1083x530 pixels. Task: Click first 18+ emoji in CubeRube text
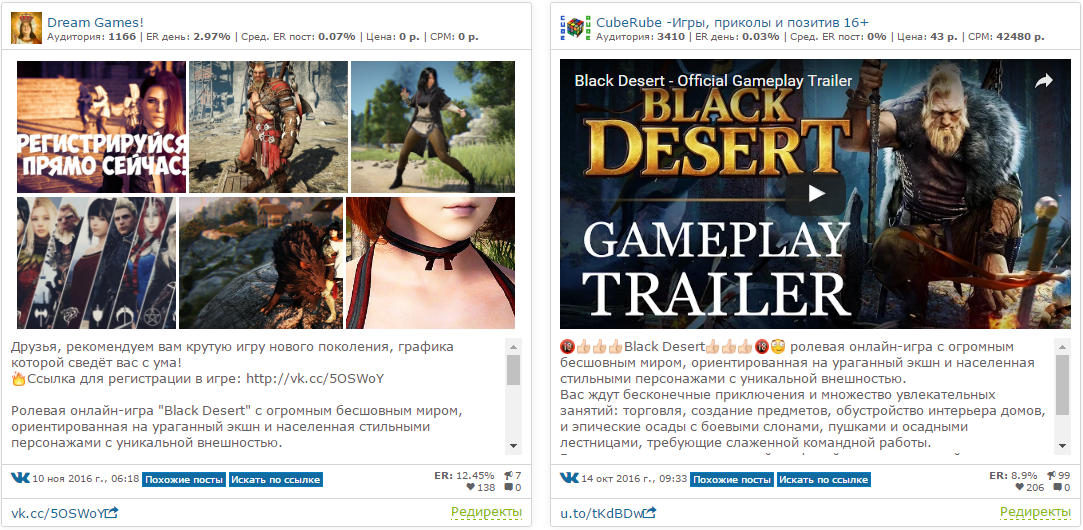[x=567, y=346]
